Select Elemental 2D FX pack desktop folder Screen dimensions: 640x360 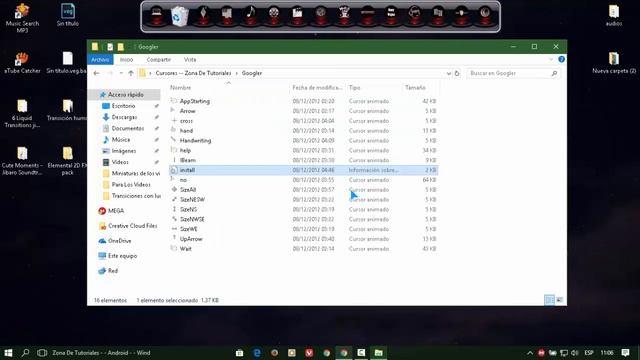point(67,160)
